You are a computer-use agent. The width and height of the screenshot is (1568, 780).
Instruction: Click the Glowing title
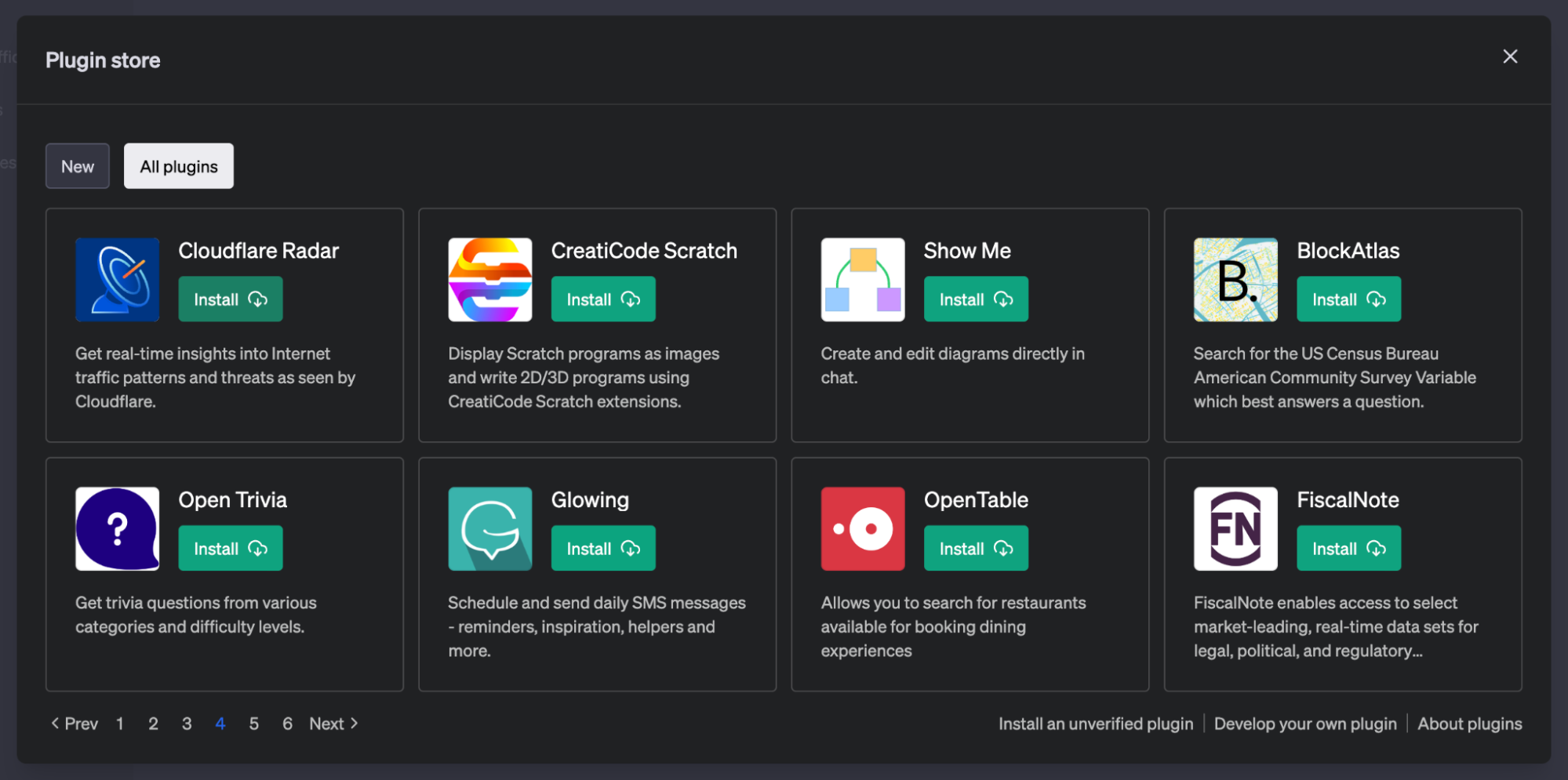point(590,500)
